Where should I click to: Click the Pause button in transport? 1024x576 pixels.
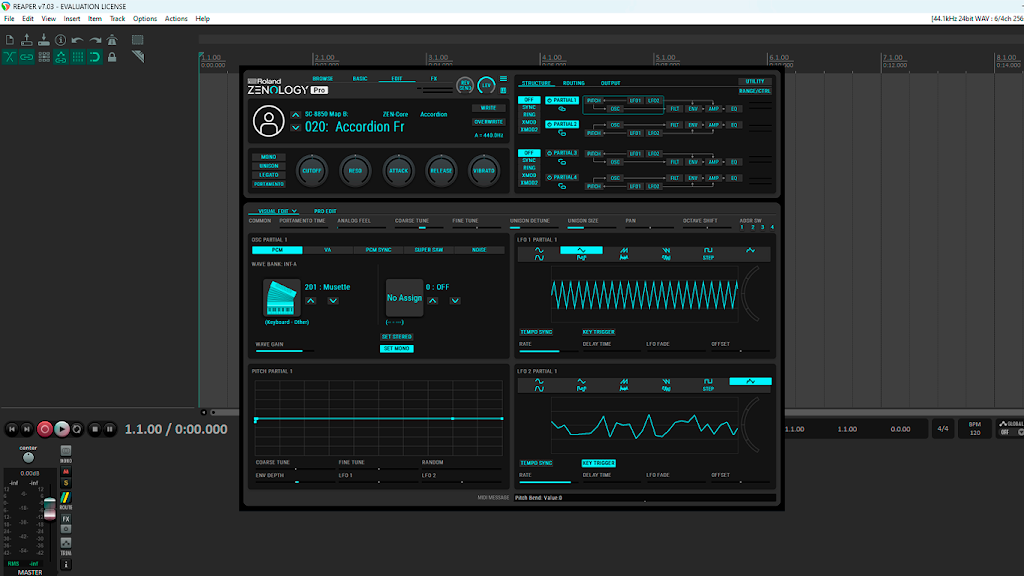point(110,429)
